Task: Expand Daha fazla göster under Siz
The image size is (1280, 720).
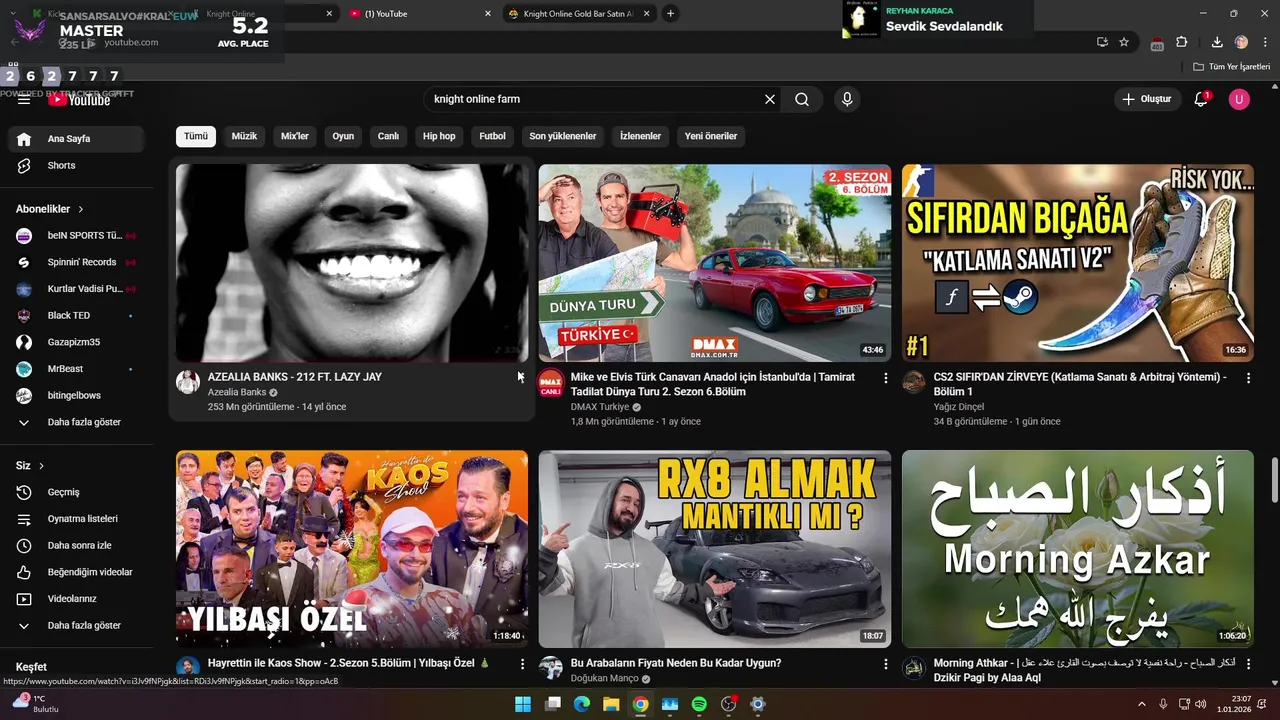Action: click(76, 625)
